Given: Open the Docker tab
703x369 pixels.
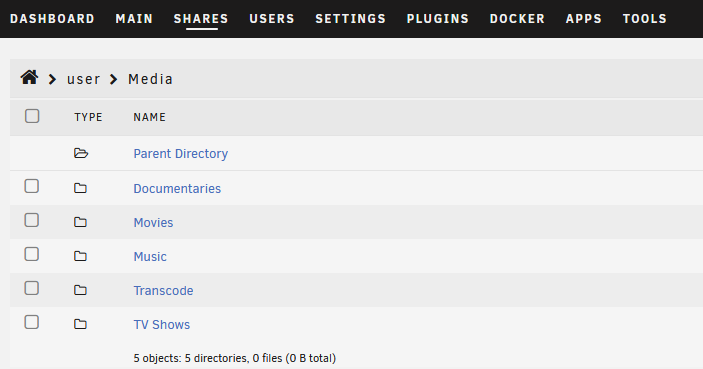Looking at the screenshot, I should pos(517,19).
